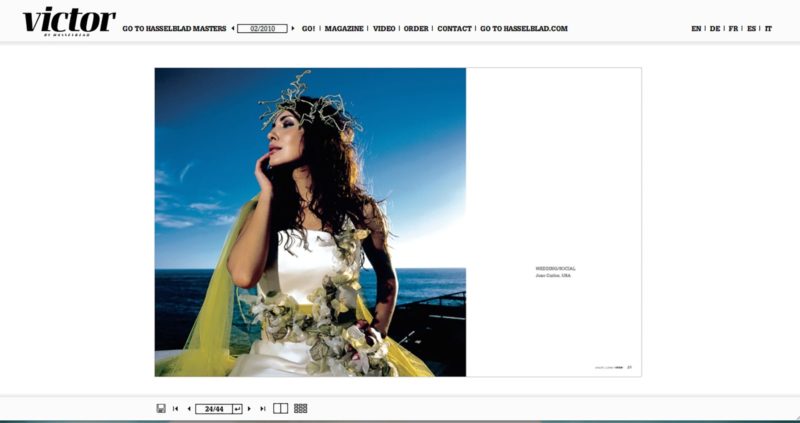Click the save icon in bottom toolbar

pos(161,408)
